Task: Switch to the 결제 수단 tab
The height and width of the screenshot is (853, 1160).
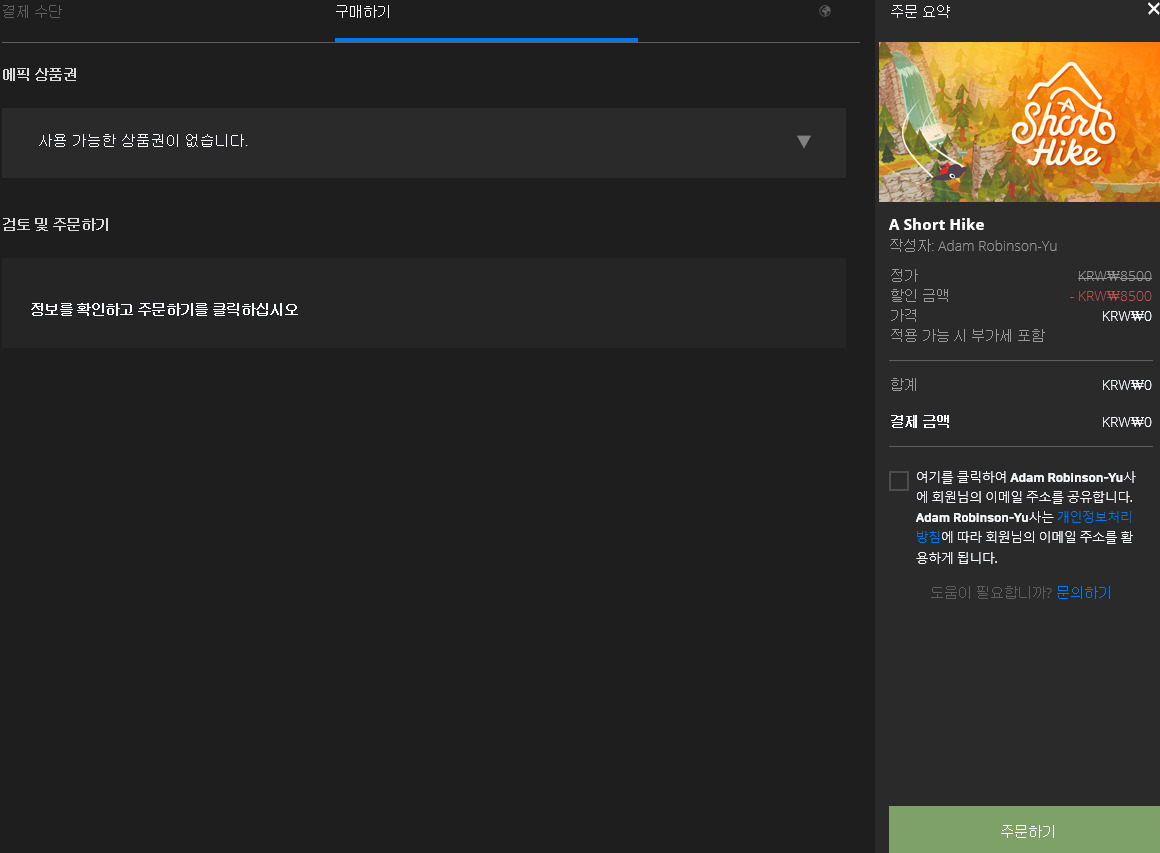Action: click(32, 11)
